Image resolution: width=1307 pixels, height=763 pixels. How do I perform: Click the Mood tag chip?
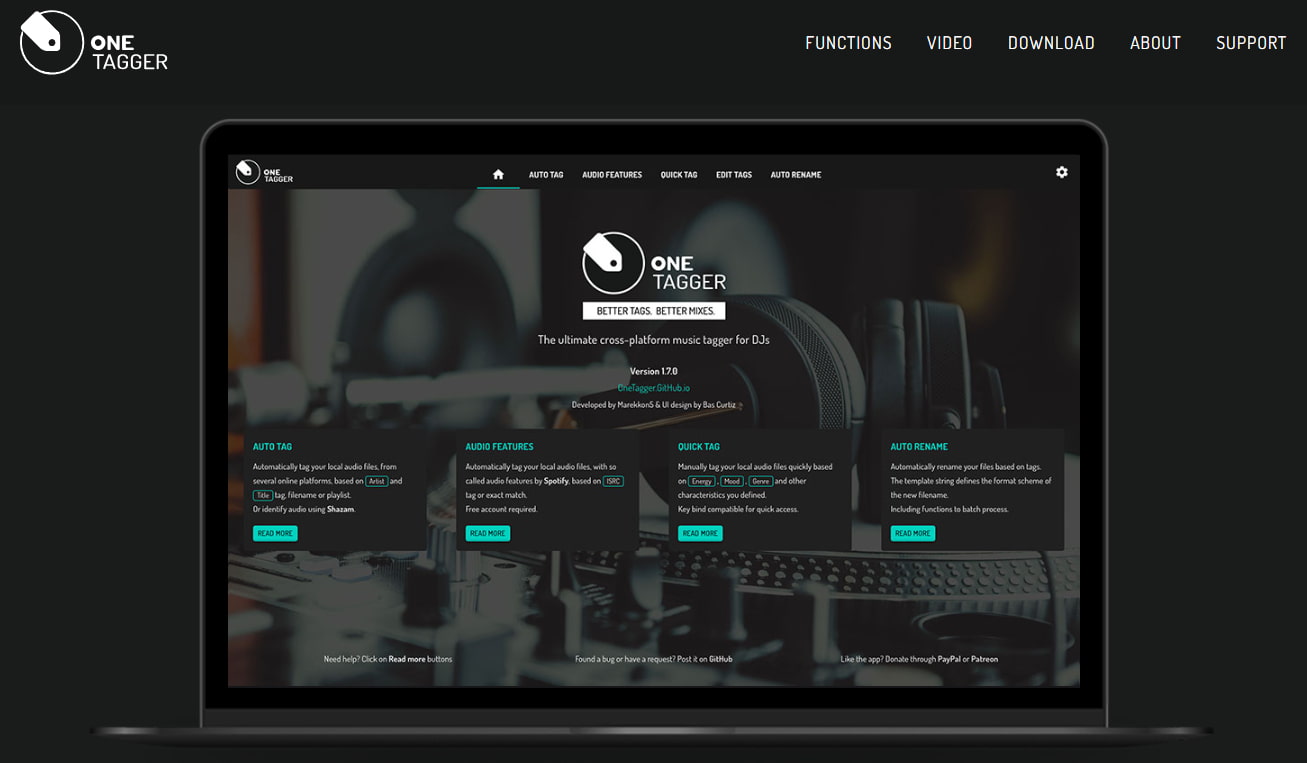tap(733, 481)
